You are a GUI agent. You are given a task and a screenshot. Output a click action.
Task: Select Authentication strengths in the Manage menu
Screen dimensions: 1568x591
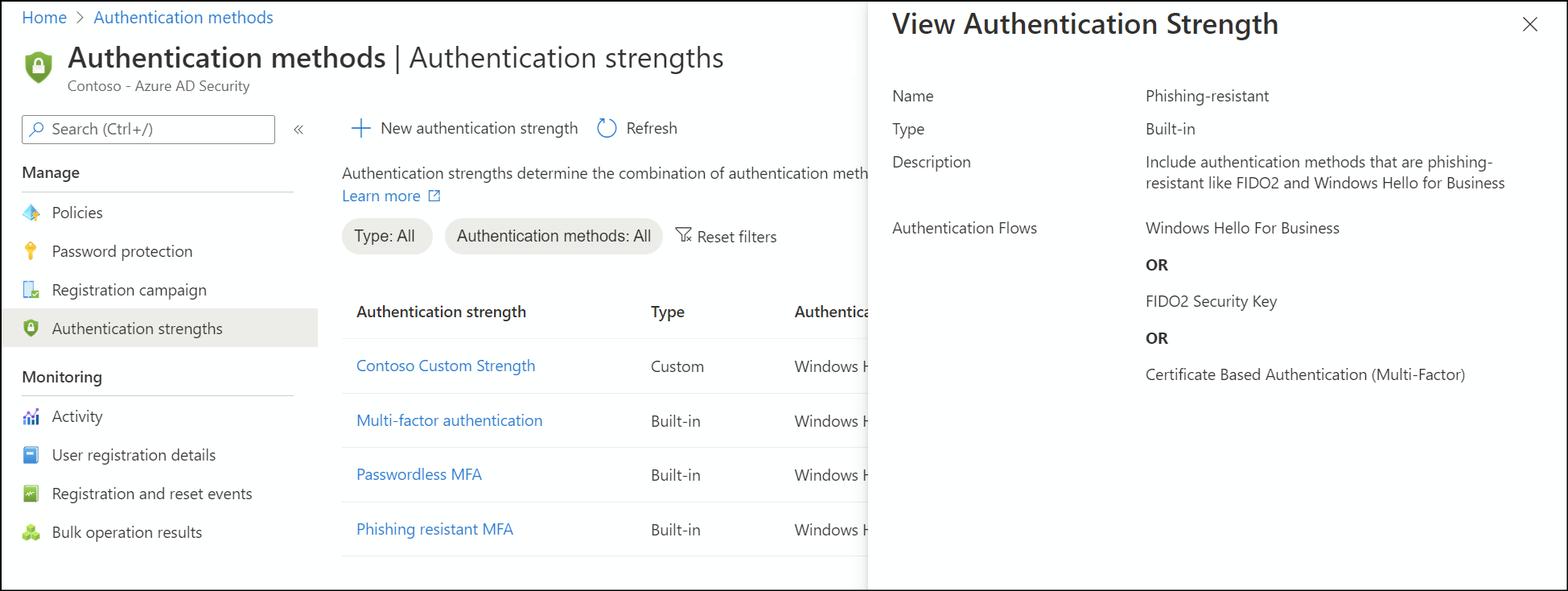(137, 329)
